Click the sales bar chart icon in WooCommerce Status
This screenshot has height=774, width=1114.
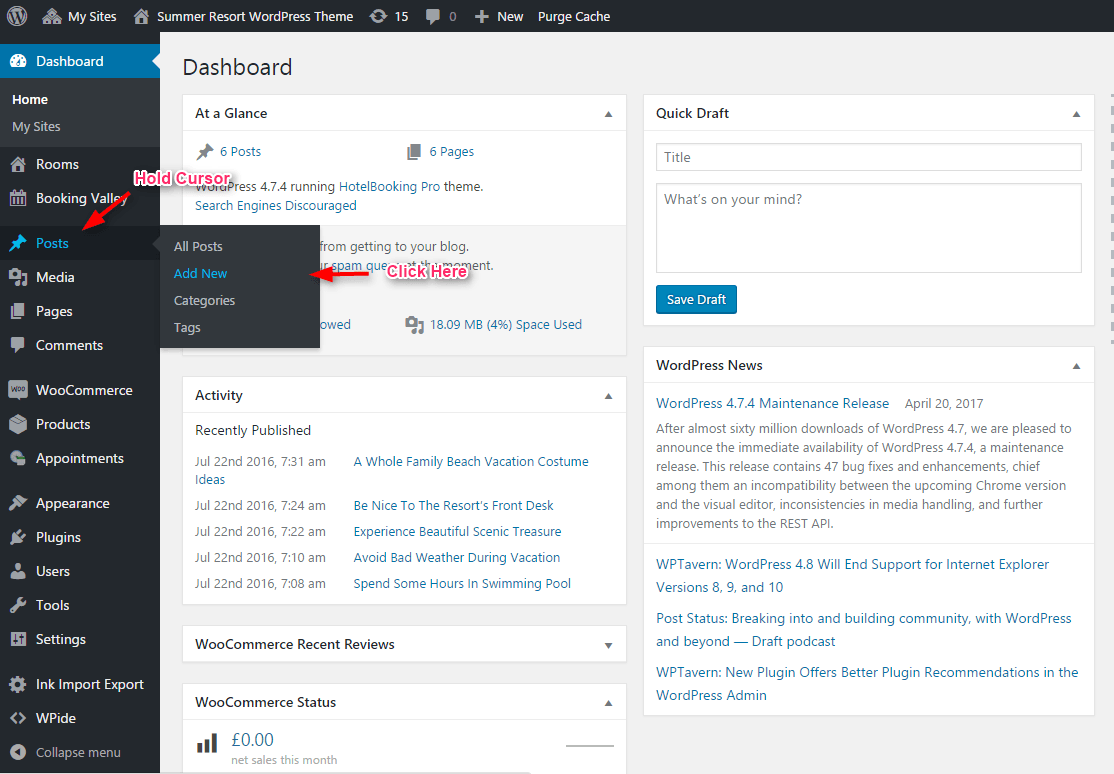pyautogui.click(x=207, y=744)
